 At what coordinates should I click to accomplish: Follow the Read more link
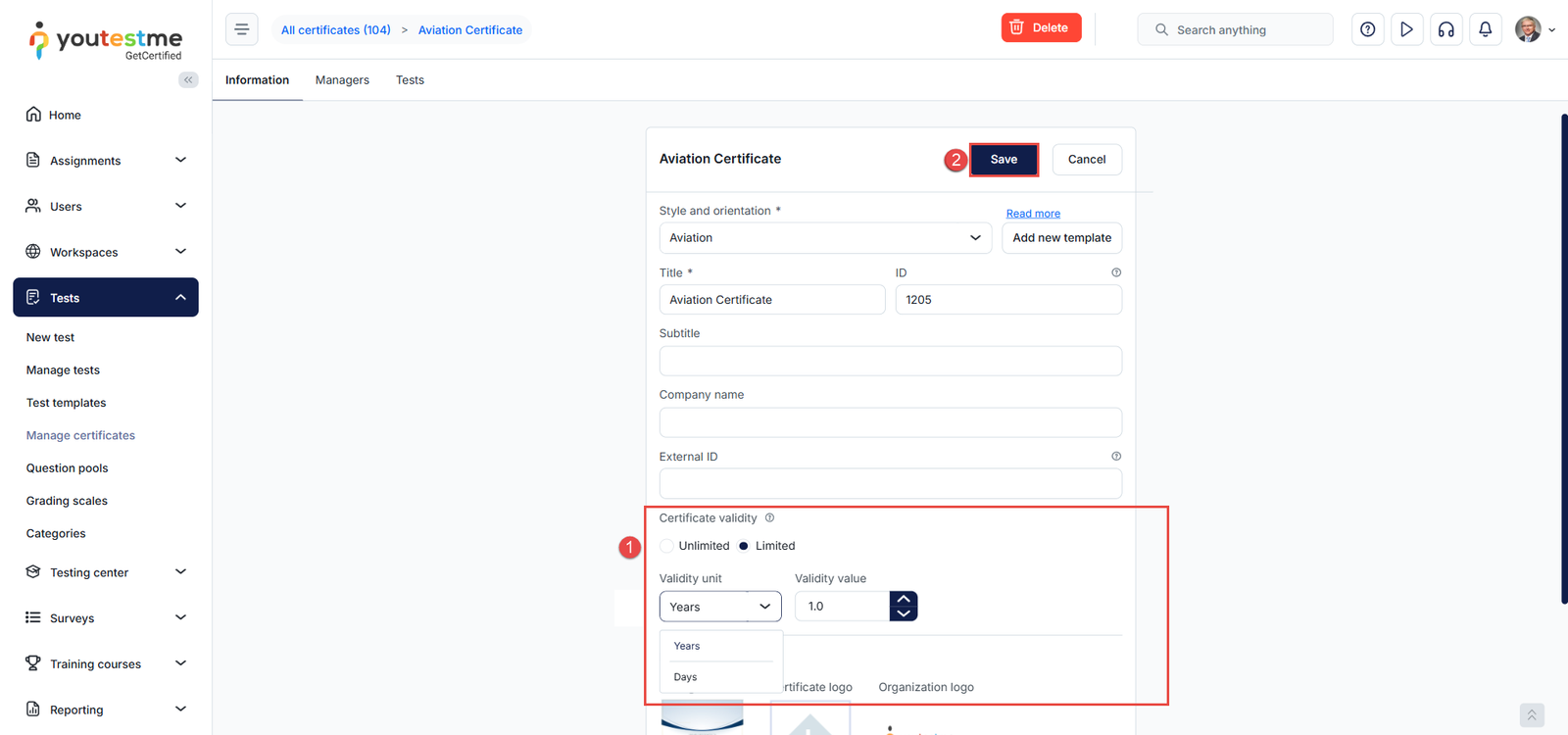click(1033, 214)
